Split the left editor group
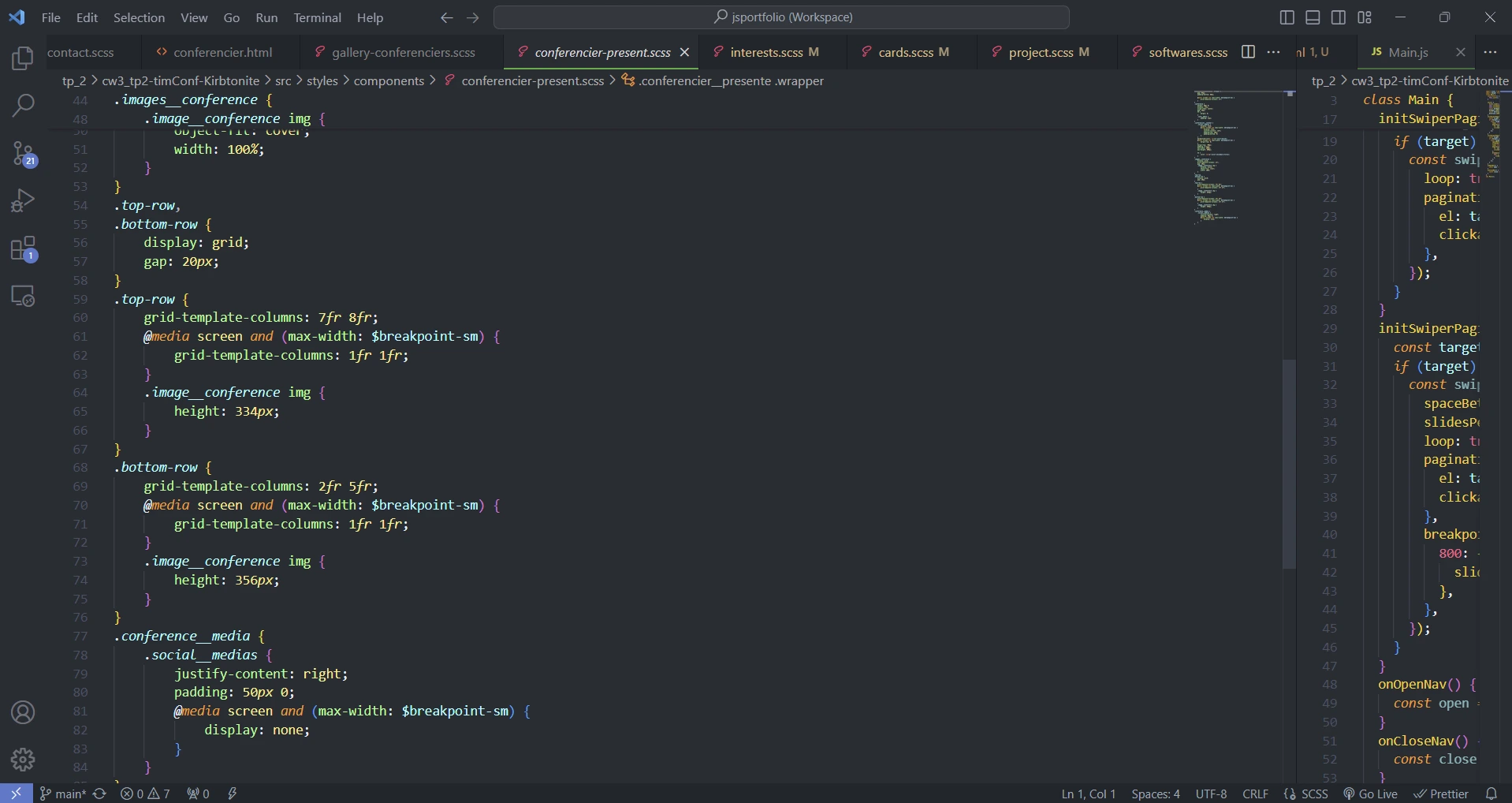The width and height of the screenshot is (1512, 803). click(1248, 52)
